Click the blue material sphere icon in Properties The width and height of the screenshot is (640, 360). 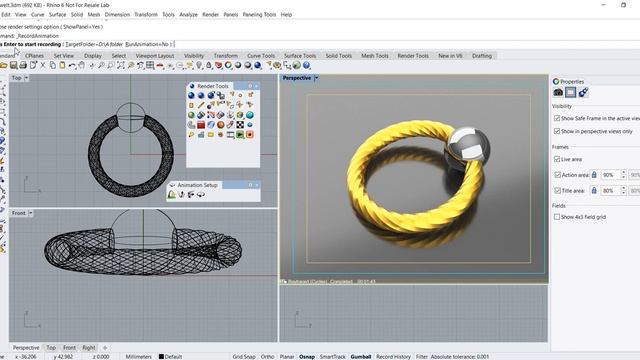(x=583, y=93)
